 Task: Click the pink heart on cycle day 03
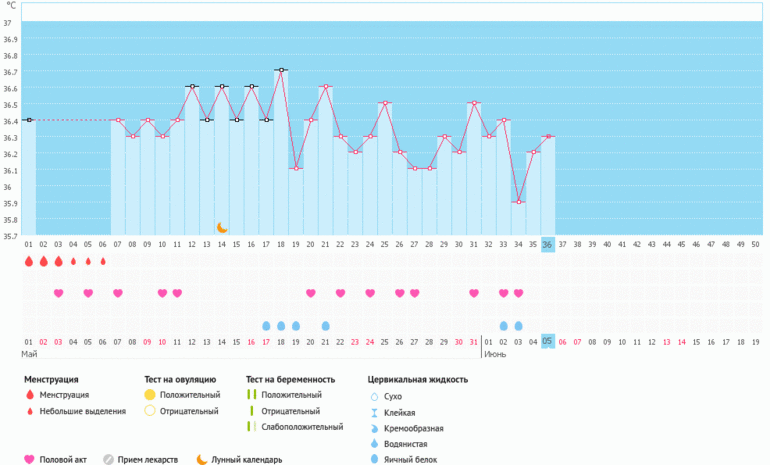click(x=58, y=293)
